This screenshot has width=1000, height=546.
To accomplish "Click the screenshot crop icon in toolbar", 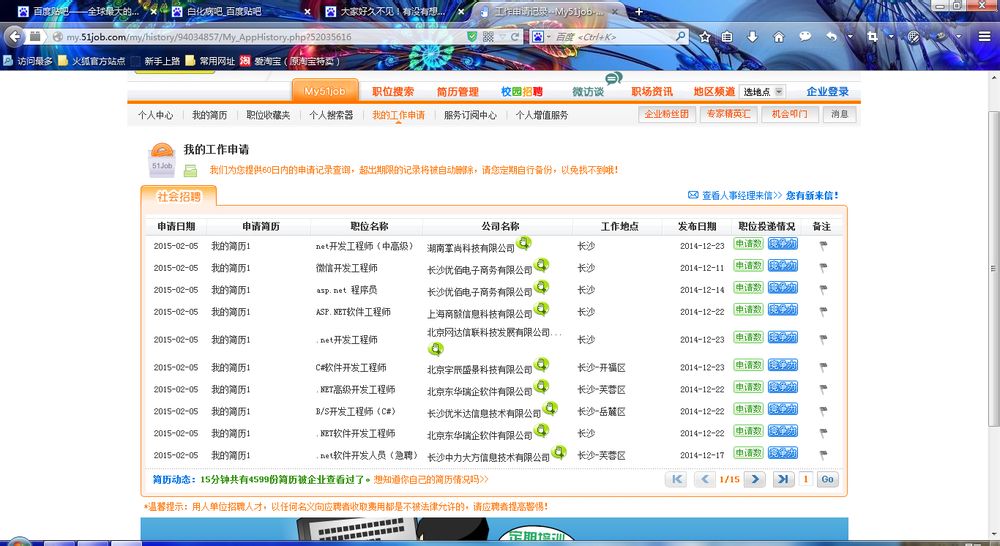I will (x=872, y=37).
